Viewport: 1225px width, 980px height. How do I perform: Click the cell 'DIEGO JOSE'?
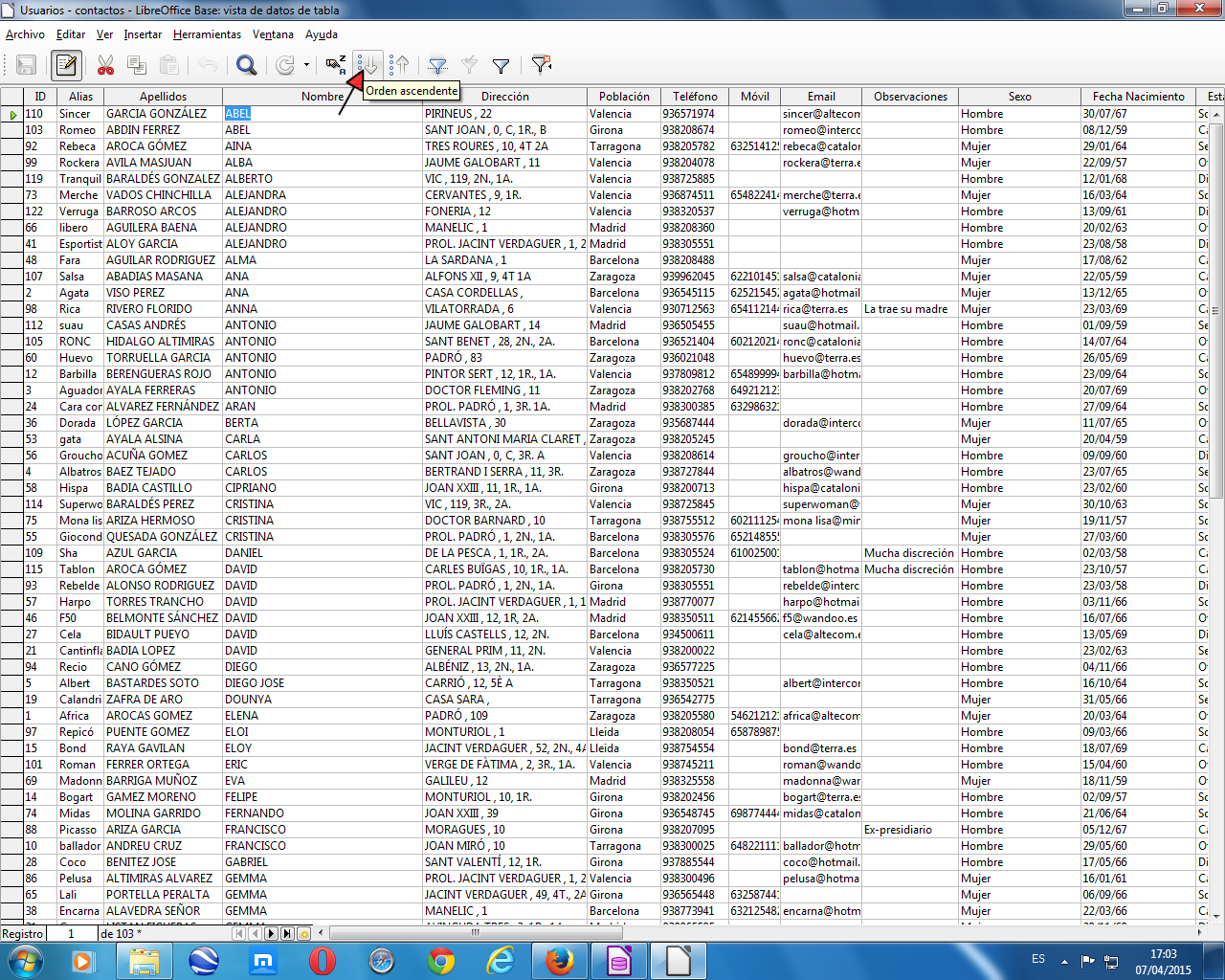(x=323, y=683)
